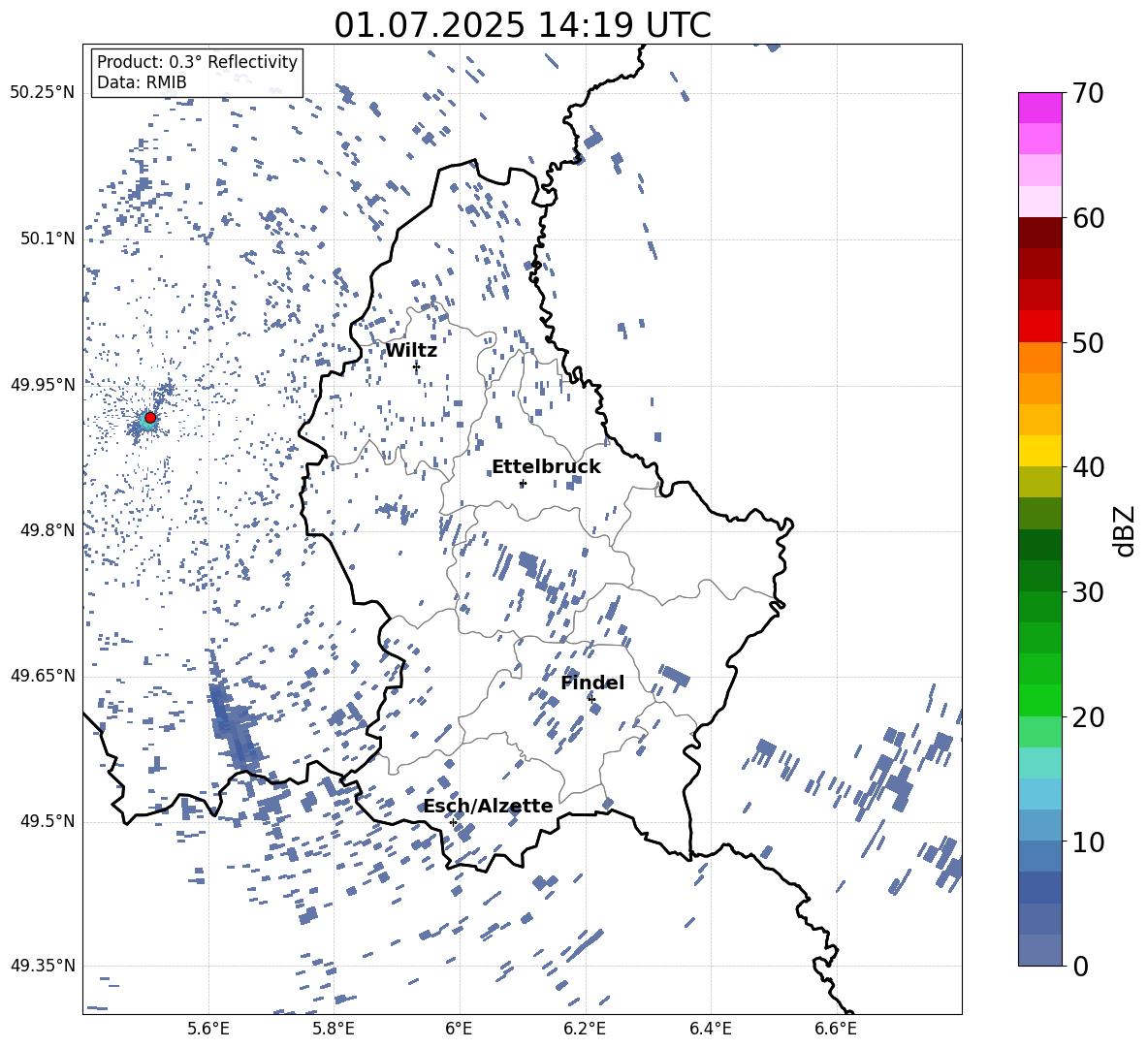Click the Findel cross marker
Image resolution: width=1148 pixels, height=1048 pixels.
[x=591, y=699]
